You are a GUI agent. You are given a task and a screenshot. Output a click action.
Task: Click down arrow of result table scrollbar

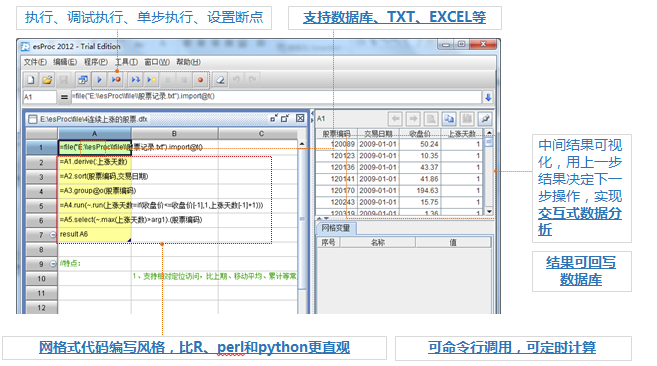coord(489,211)
